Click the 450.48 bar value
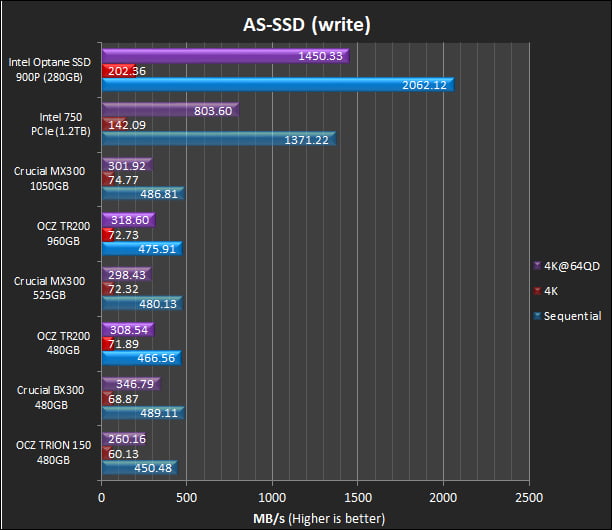This screenshot has width=612, height=530. tap(153, 468)
